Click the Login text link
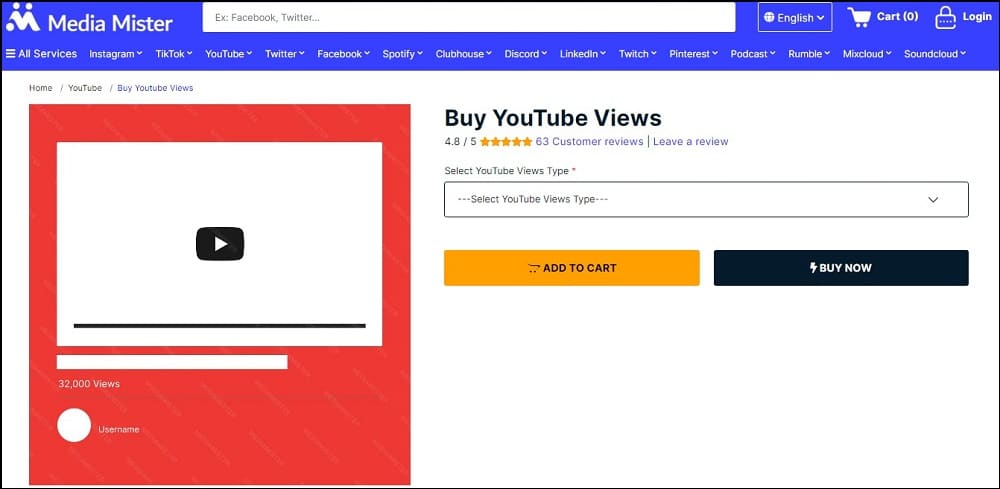The image size is (1000, 489). tap(977, 17)
